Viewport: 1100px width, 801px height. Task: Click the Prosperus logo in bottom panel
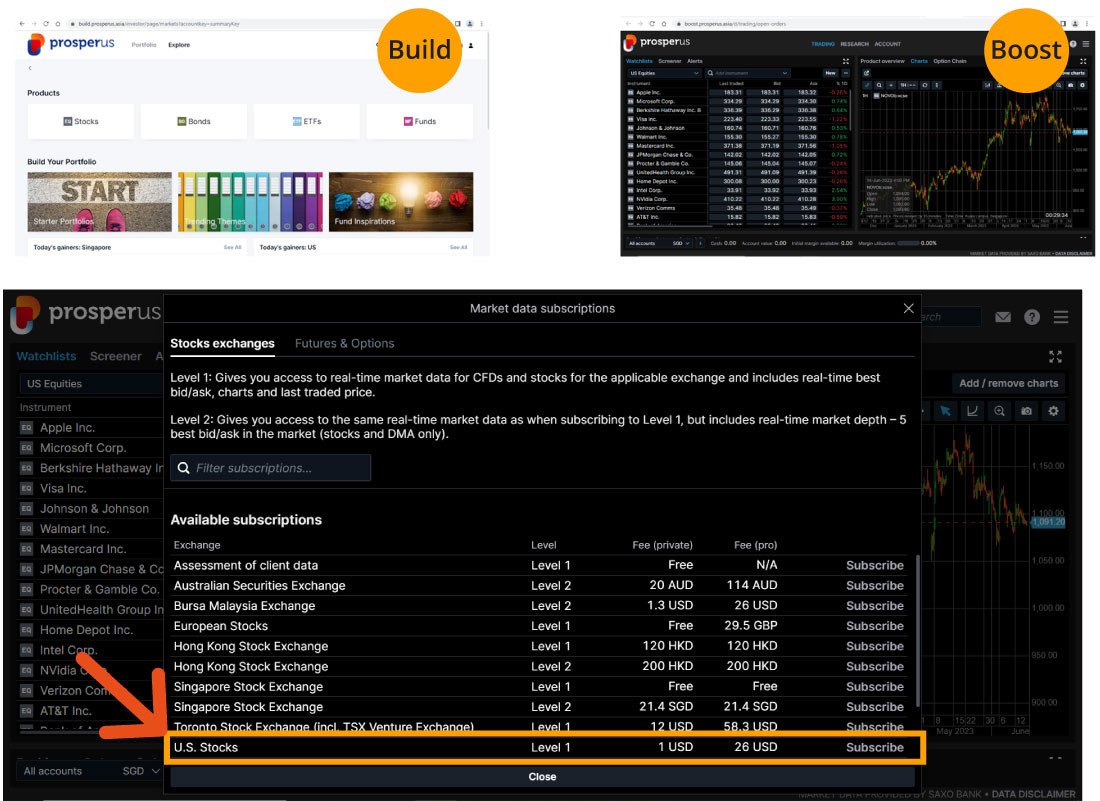click(86, 314)
